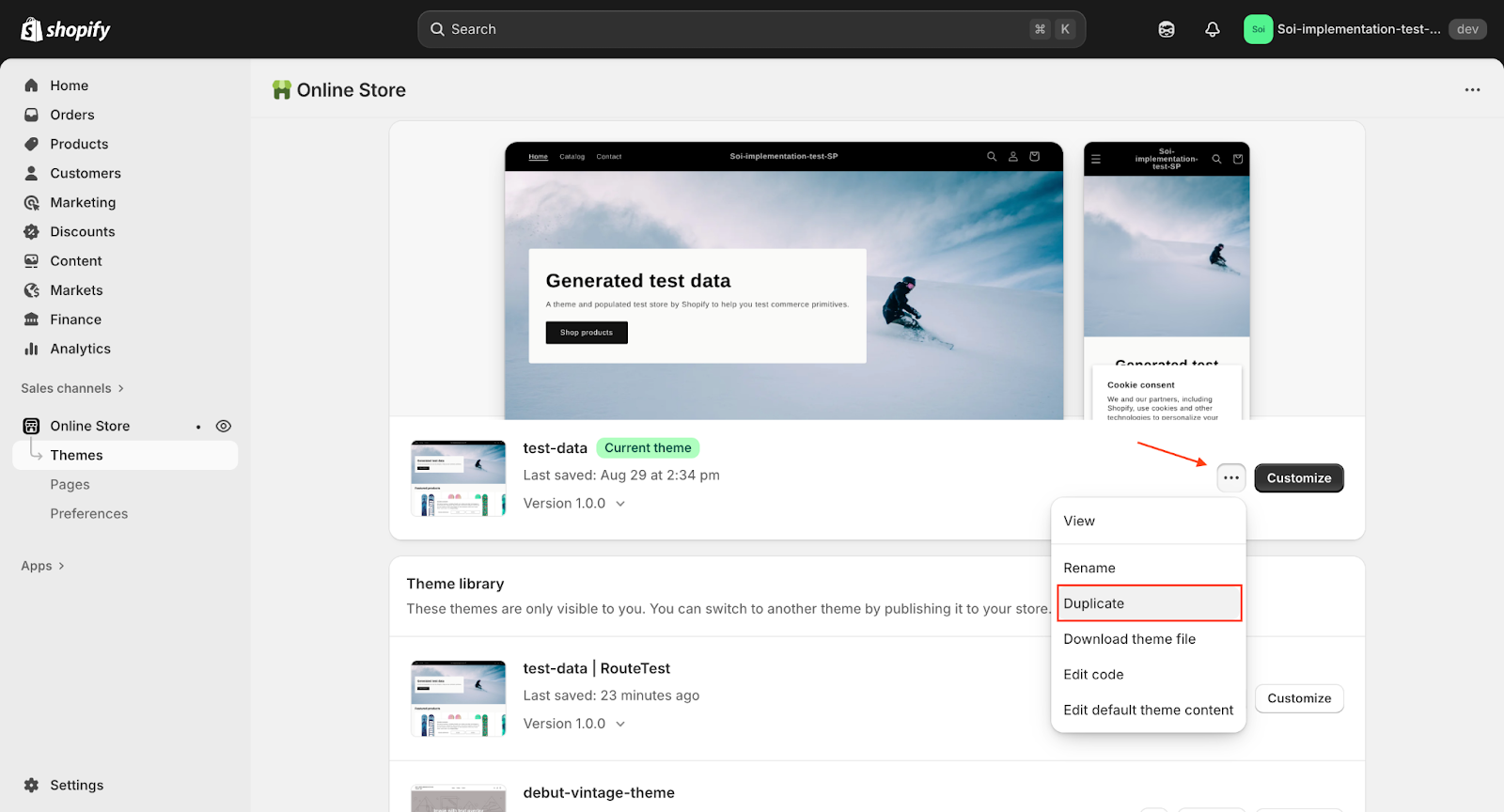Go to Home in the sidebar
The width and height of the screenshot is (1504, 812).
(69, 86)
